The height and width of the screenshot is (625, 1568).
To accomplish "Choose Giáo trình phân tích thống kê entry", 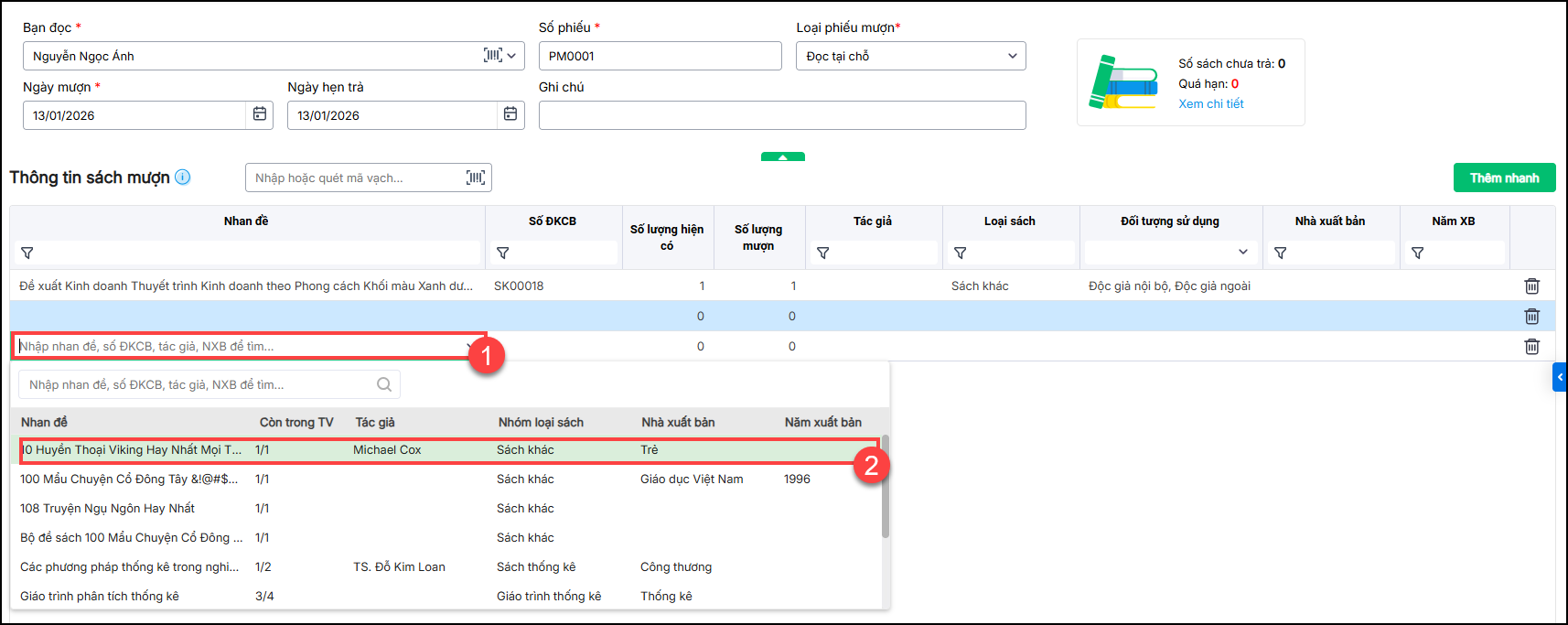I will [100, 597].
